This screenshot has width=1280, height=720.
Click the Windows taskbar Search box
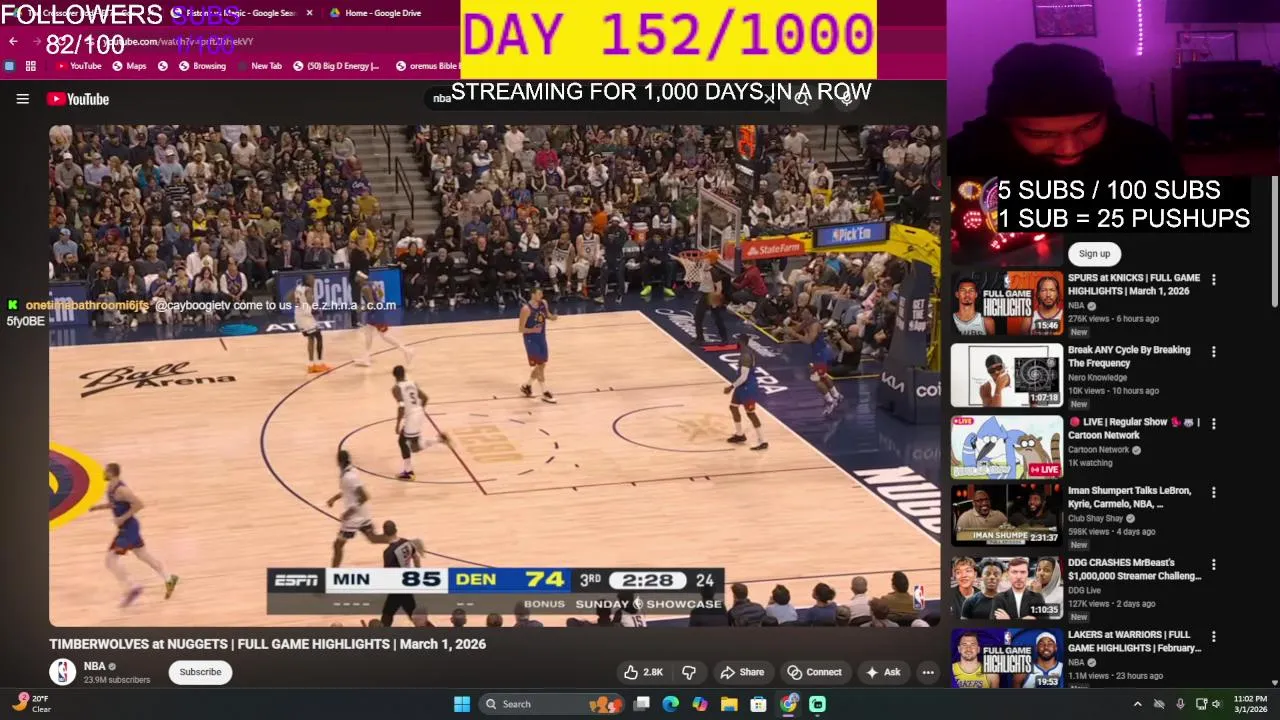click(552, 704)
